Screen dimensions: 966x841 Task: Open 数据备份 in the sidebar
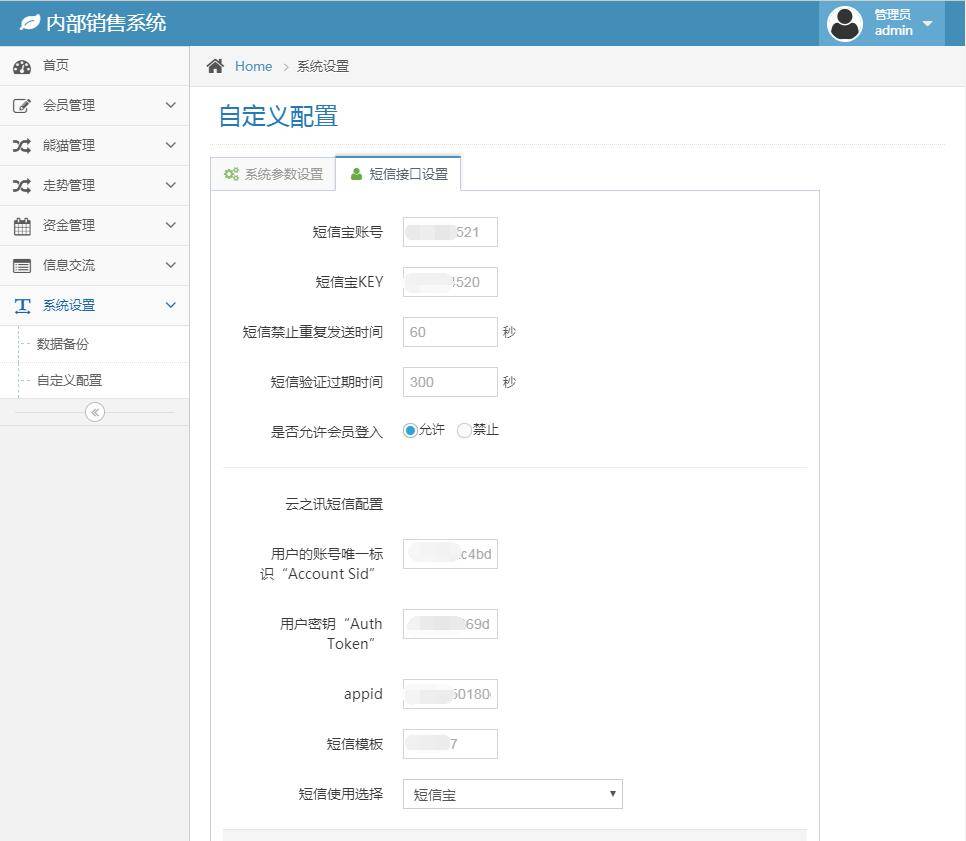63,344
